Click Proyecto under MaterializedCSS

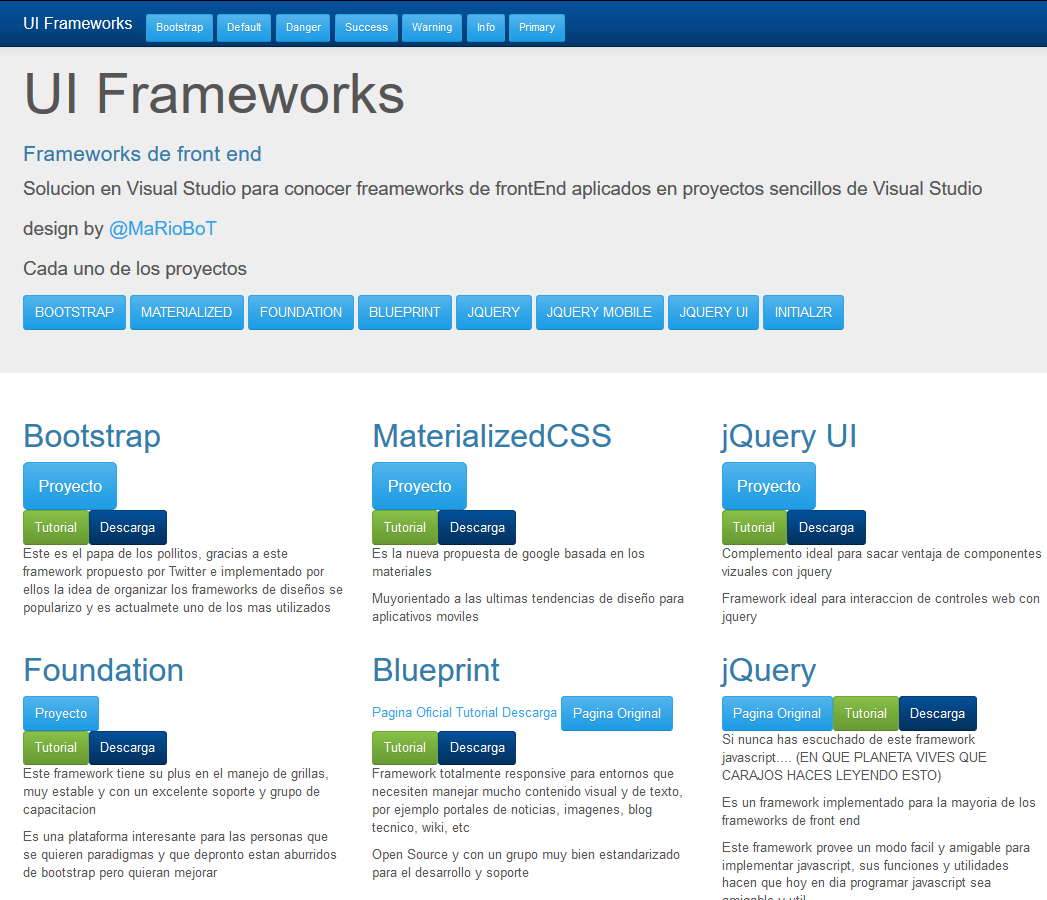click(419, 486)
